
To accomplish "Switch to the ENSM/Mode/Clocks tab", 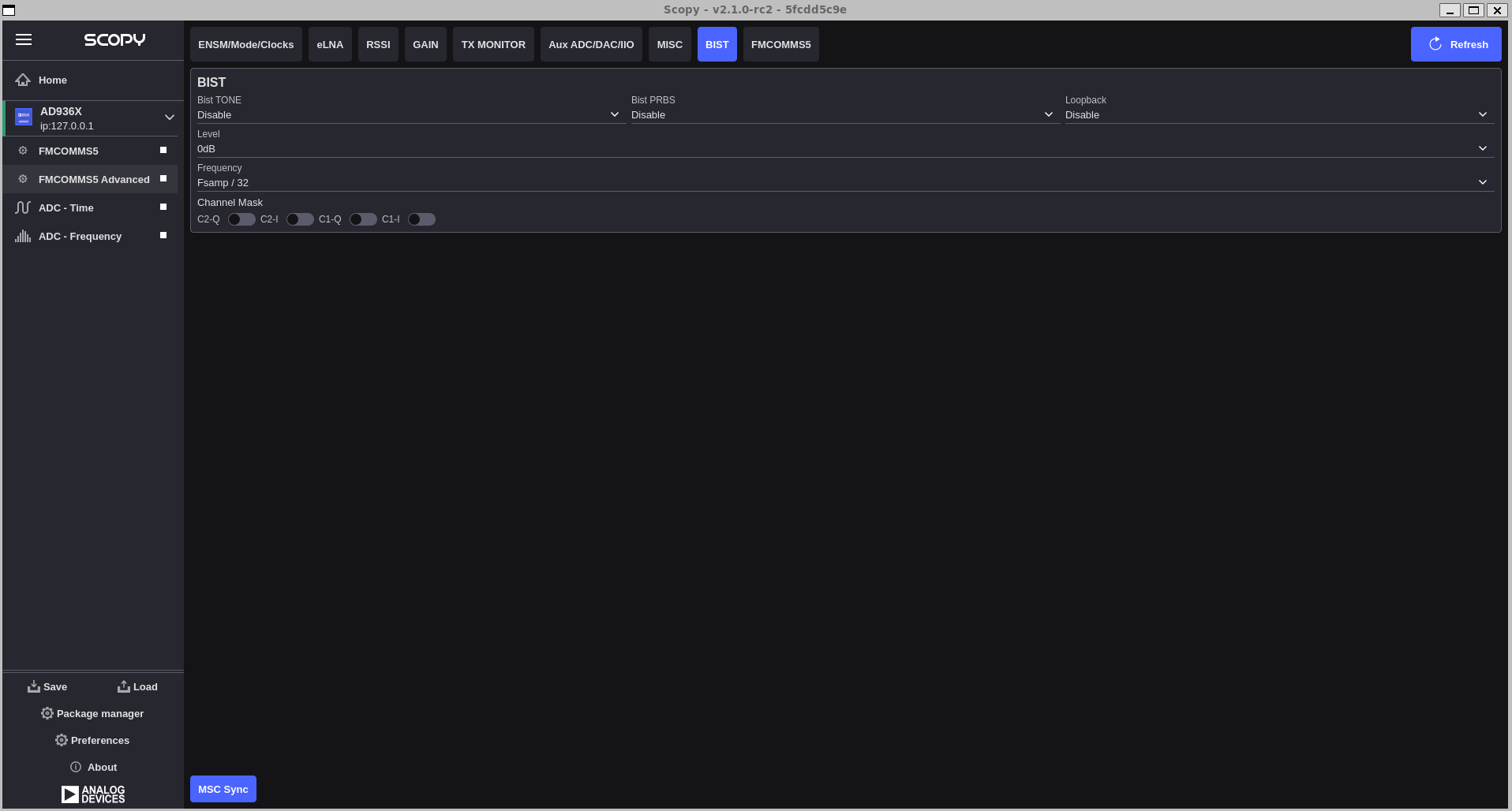I will point(246,44).
